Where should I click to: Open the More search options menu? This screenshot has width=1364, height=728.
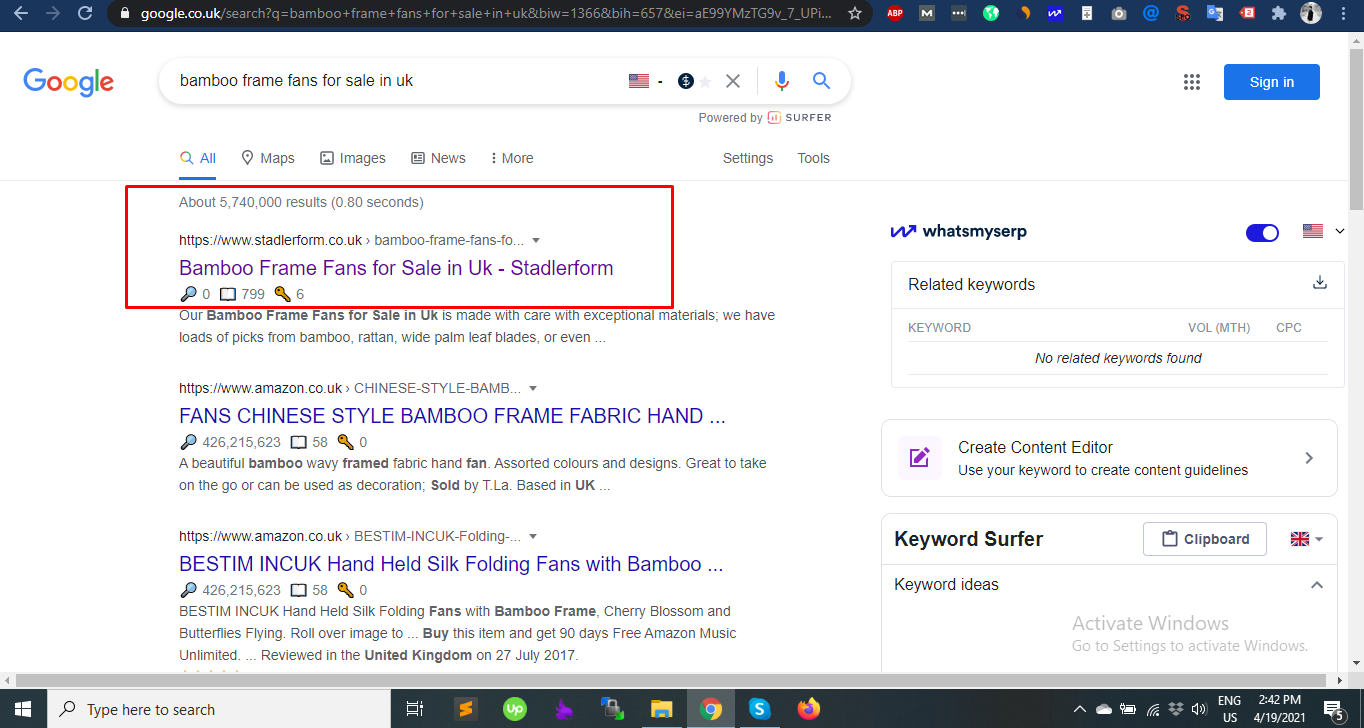coord(511,158)
